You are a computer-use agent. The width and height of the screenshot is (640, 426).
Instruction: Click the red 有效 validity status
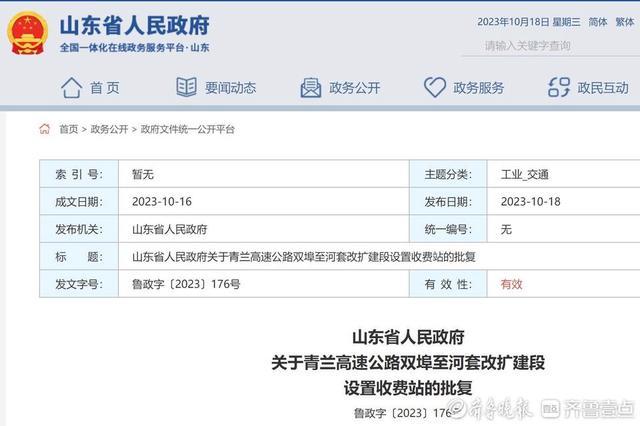pyautogui.click(x=511, y=284)
